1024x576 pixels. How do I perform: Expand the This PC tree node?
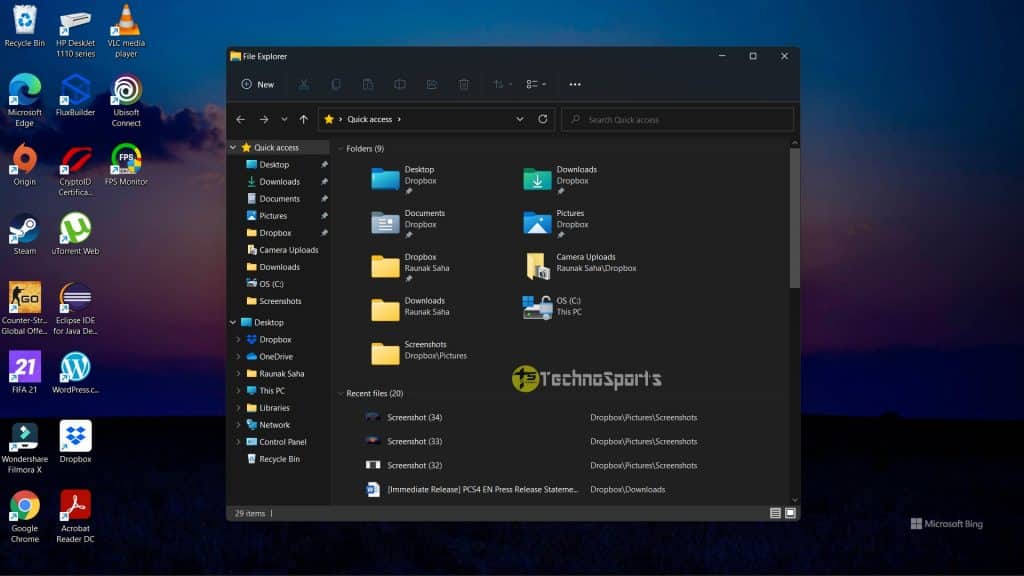238,391
